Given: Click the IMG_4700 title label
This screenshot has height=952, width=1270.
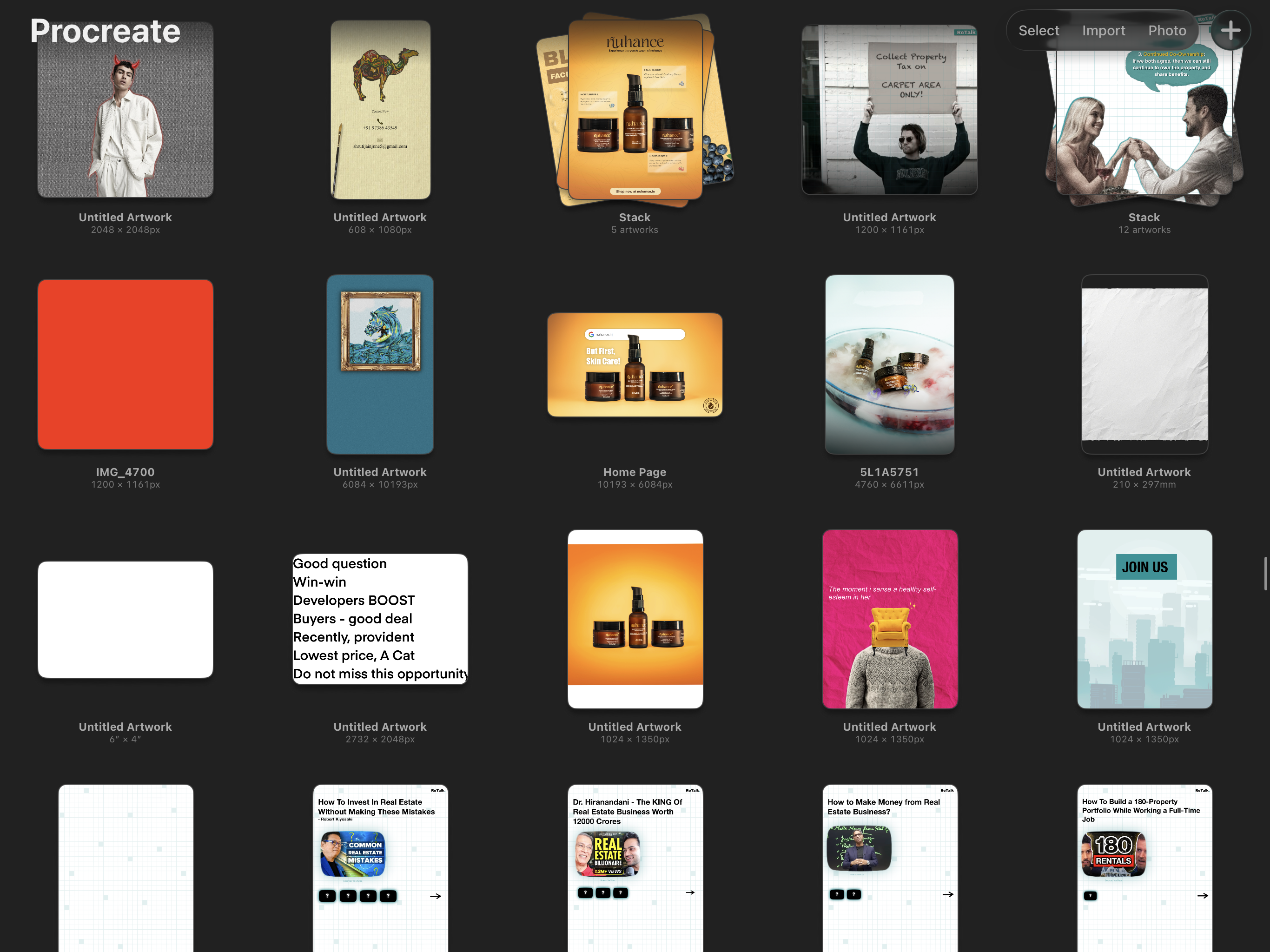Looking at the screenshot, I should point(125,472).
